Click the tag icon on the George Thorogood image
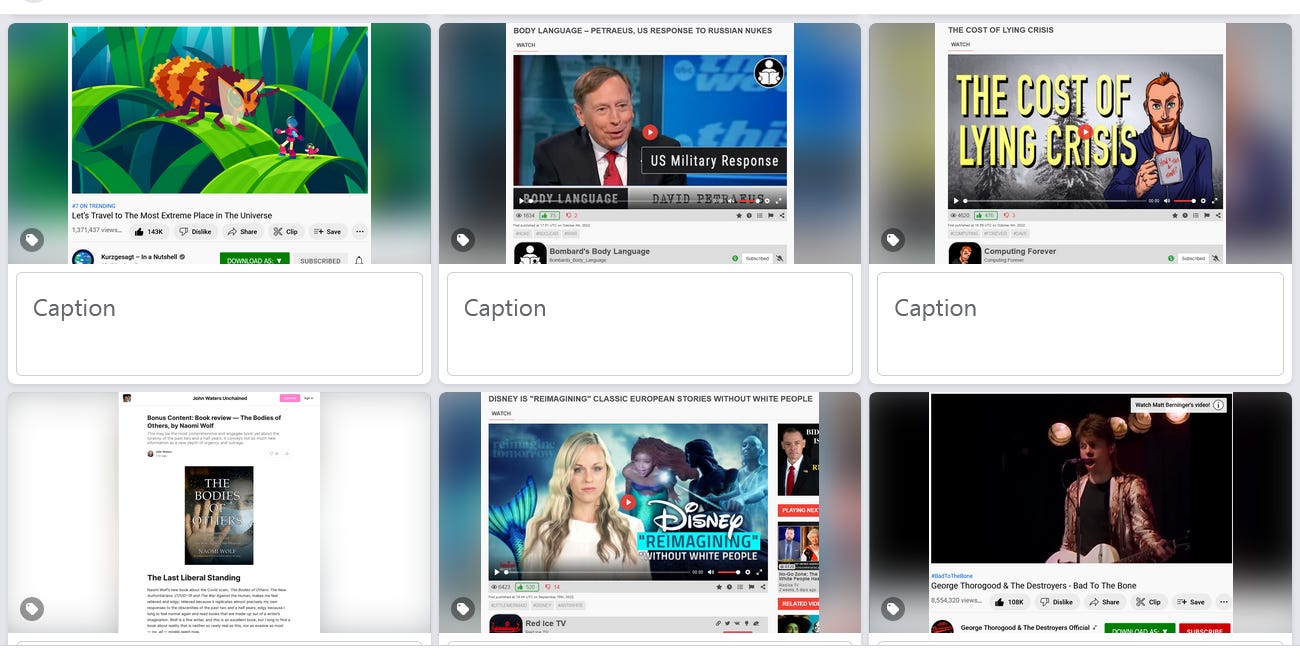Viewport: 1300px width, 658px height. click(x=893, y=609)
